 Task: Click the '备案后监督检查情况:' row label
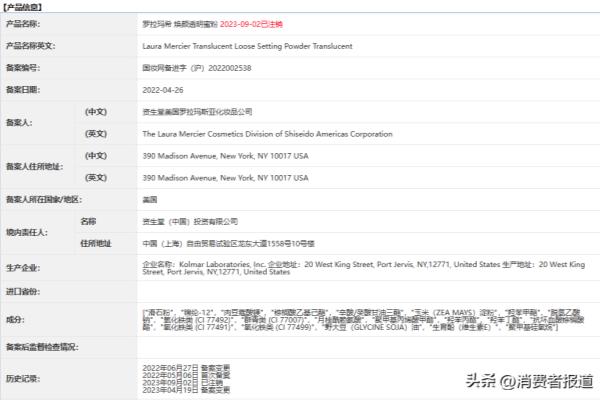click(42, 347)
